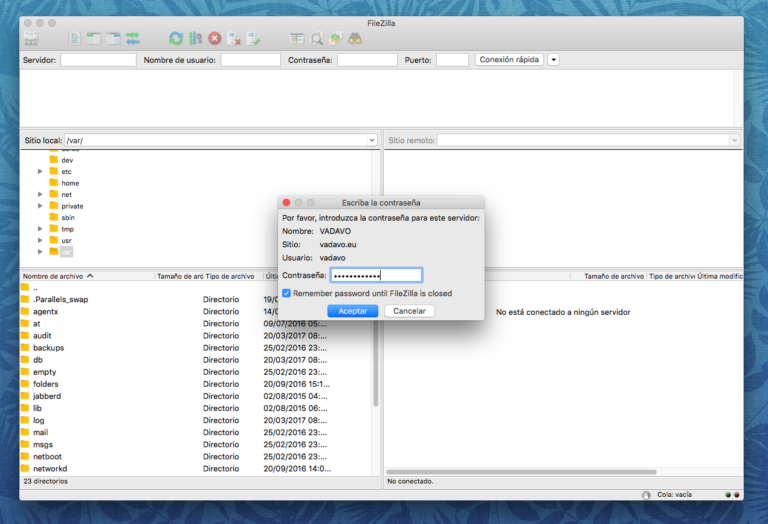Select the 'audit' directory row
Viewport: 768px width, 524px height.
[x=196, y=335]
